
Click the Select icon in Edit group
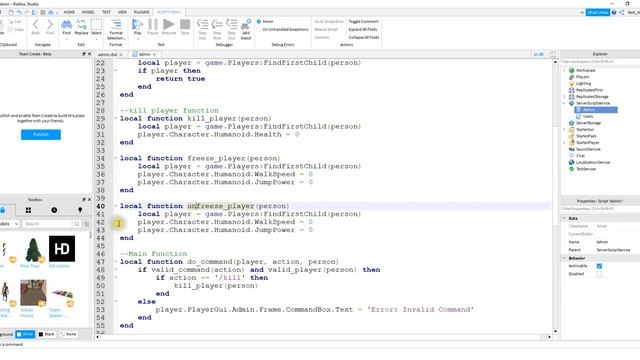pos(96,25)
